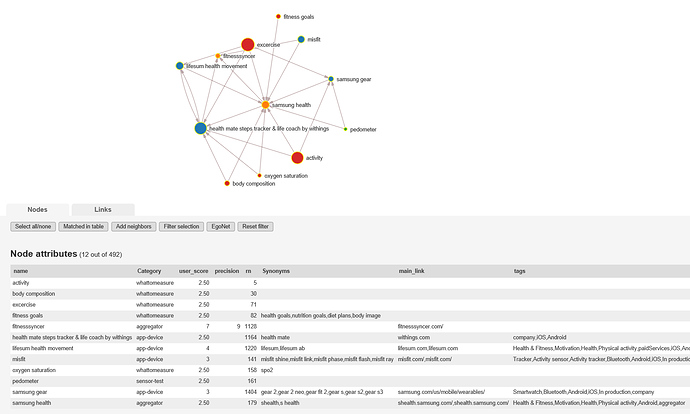Viewport: 690px width, 414px height.
Task: Click the orange samsung health node
Action: (265, 105)
